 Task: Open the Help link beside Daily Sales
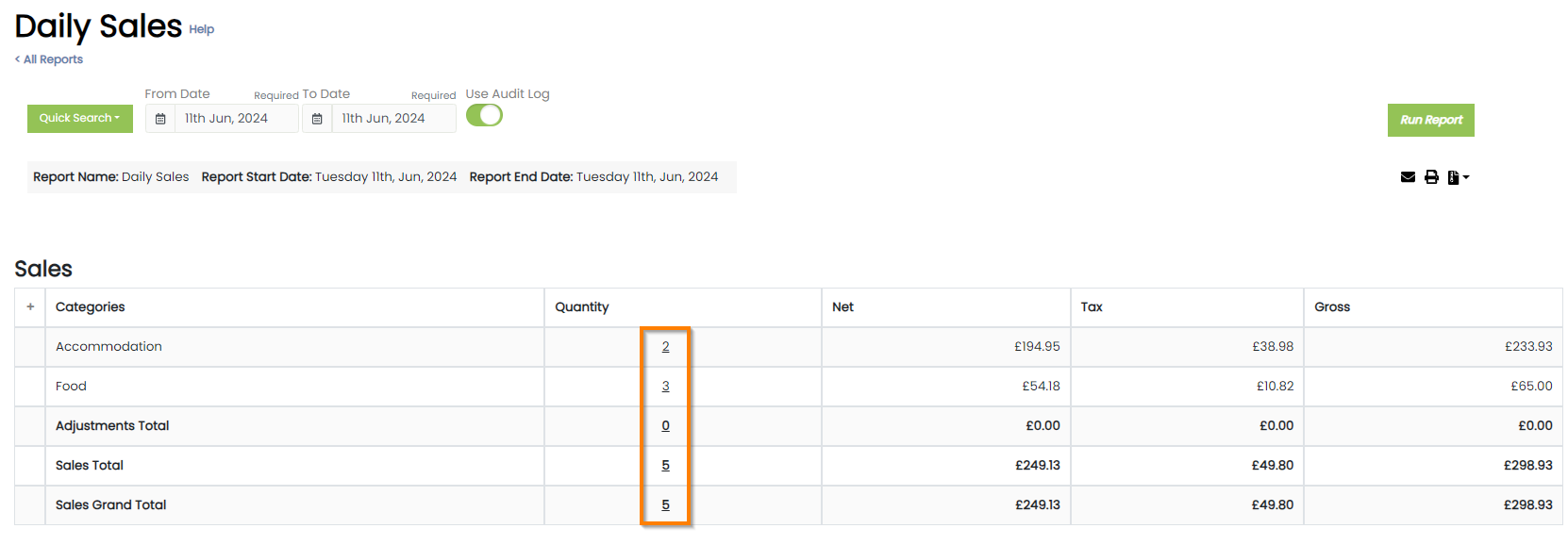point(201,29)
